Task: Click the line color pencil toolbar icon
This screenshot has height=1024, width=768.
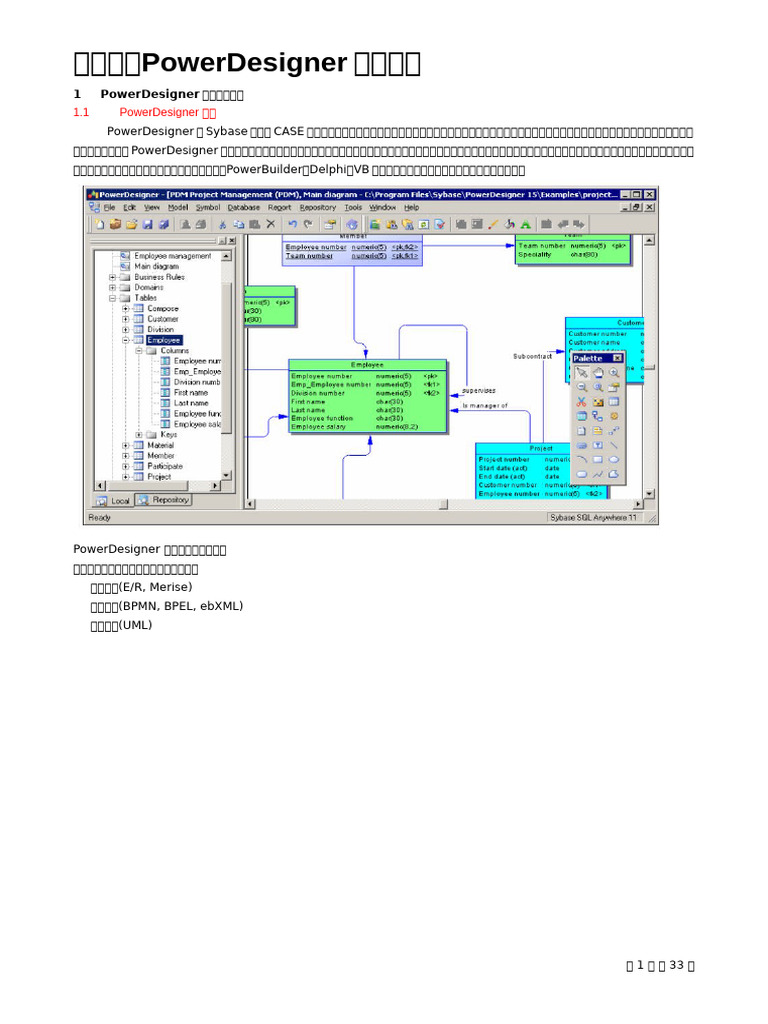Action: point(493,224)
